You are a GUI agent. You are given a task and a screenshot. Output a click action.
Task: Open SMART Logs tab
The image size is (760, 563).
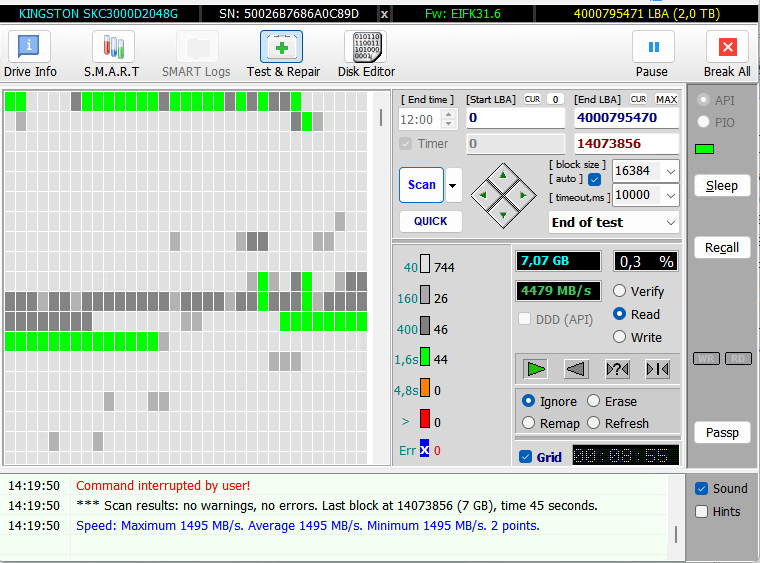(196, 54)
